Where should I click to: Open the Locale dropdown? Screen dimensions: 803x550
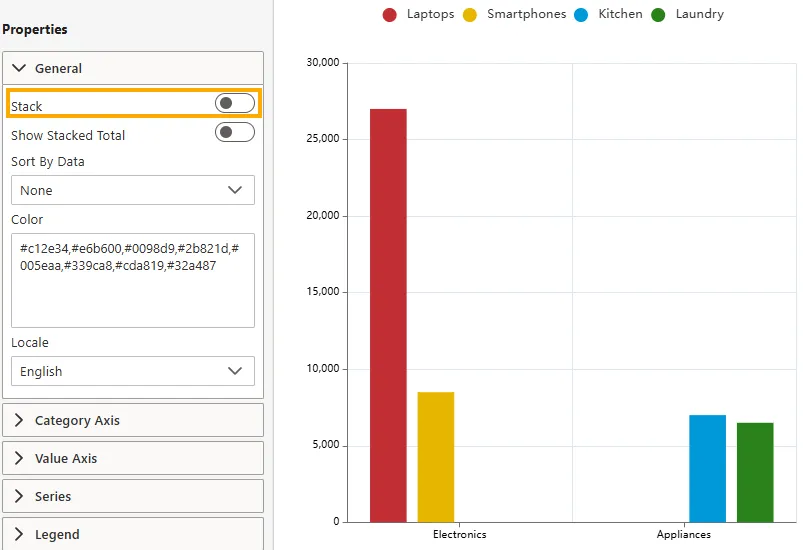click(x=133, y=371)
